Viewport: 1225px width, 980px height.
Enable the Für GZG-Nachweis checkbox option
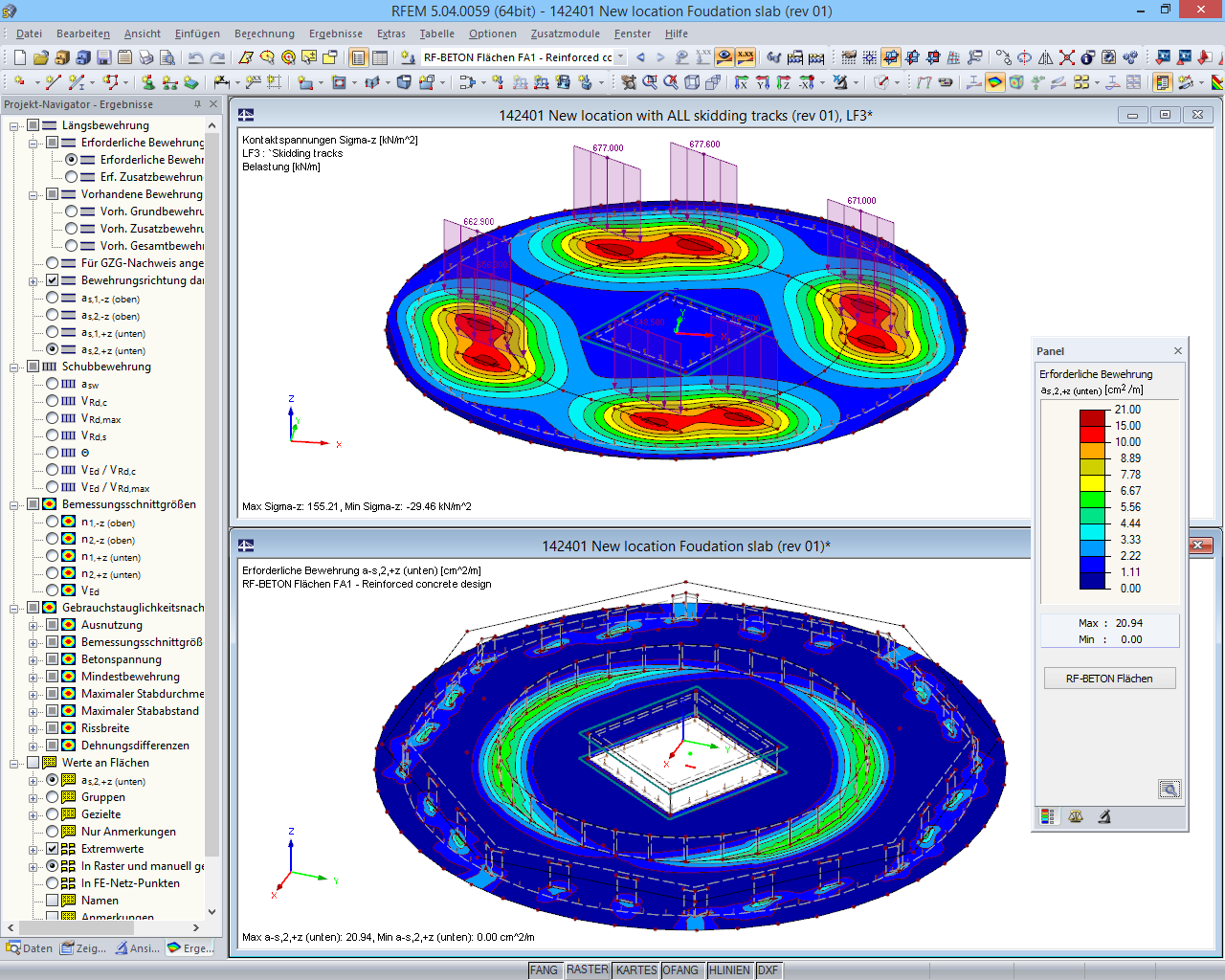tap(53, 262)
